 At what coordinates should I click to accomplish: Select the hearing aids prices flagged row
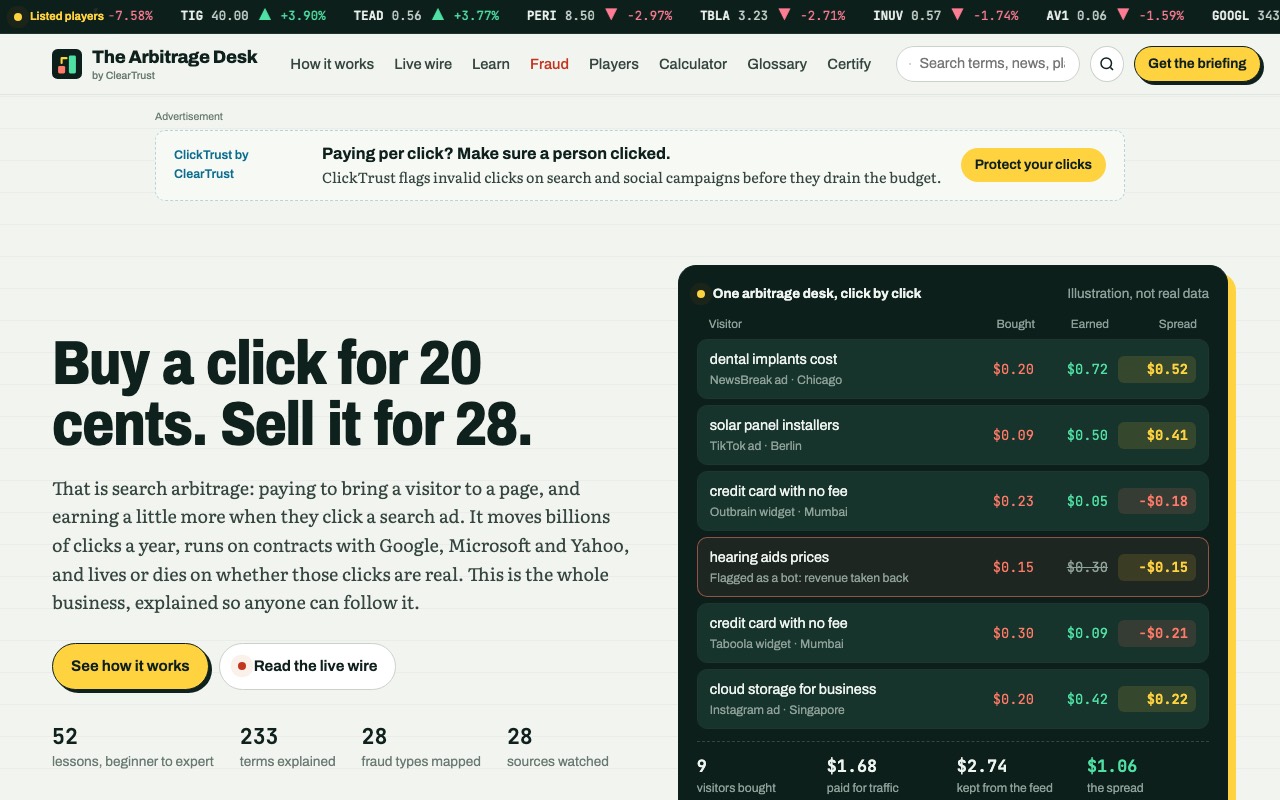click(953, 567)
